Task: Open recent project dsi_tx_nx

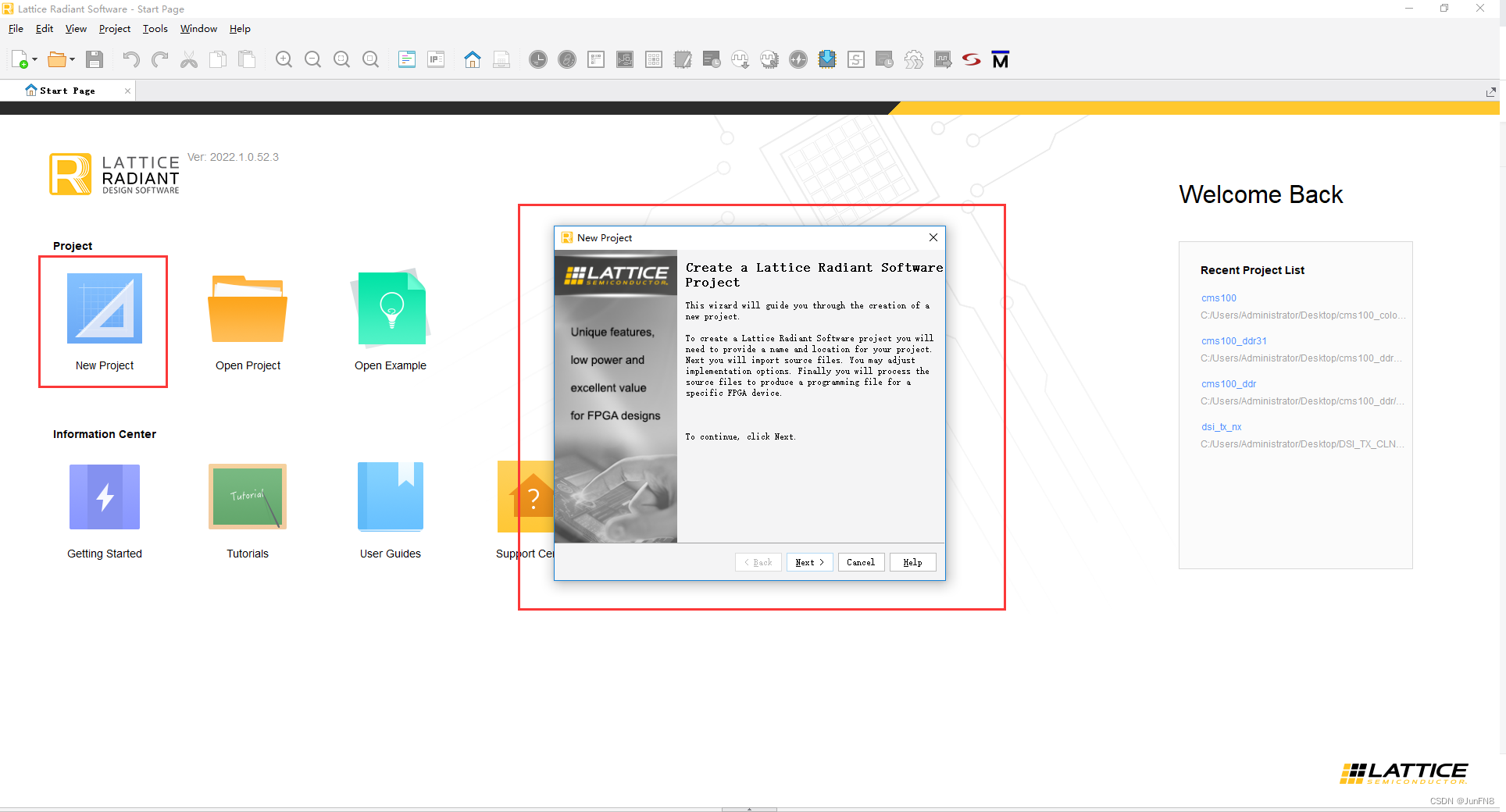Action: click(1221, 427)
